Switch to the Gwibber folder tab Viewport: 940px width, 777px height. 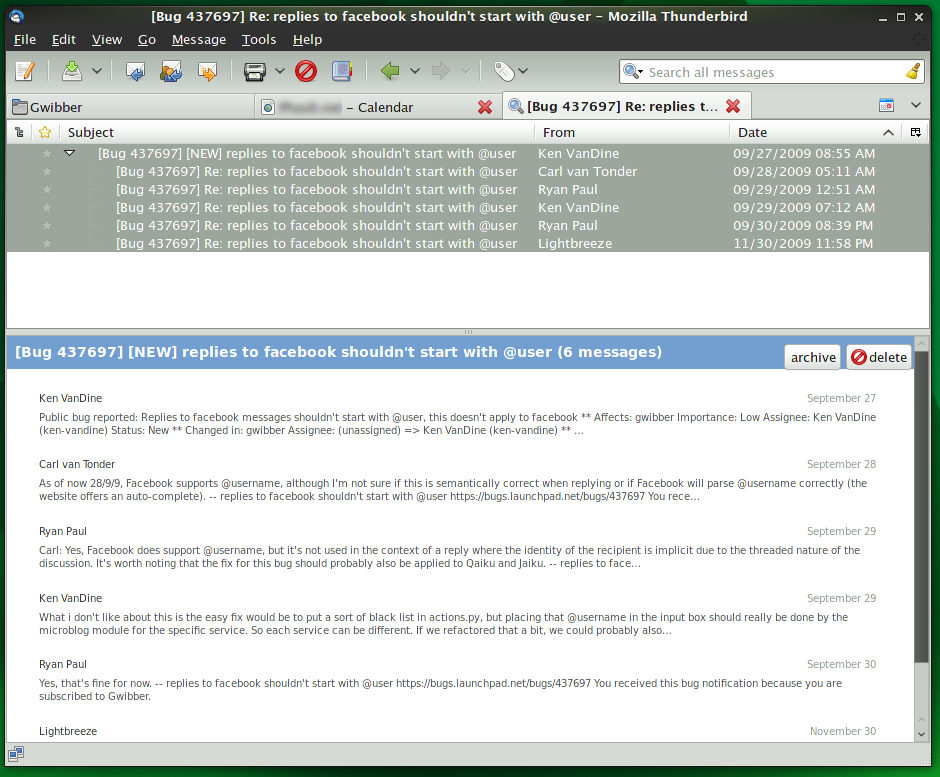tap(131, 107)
